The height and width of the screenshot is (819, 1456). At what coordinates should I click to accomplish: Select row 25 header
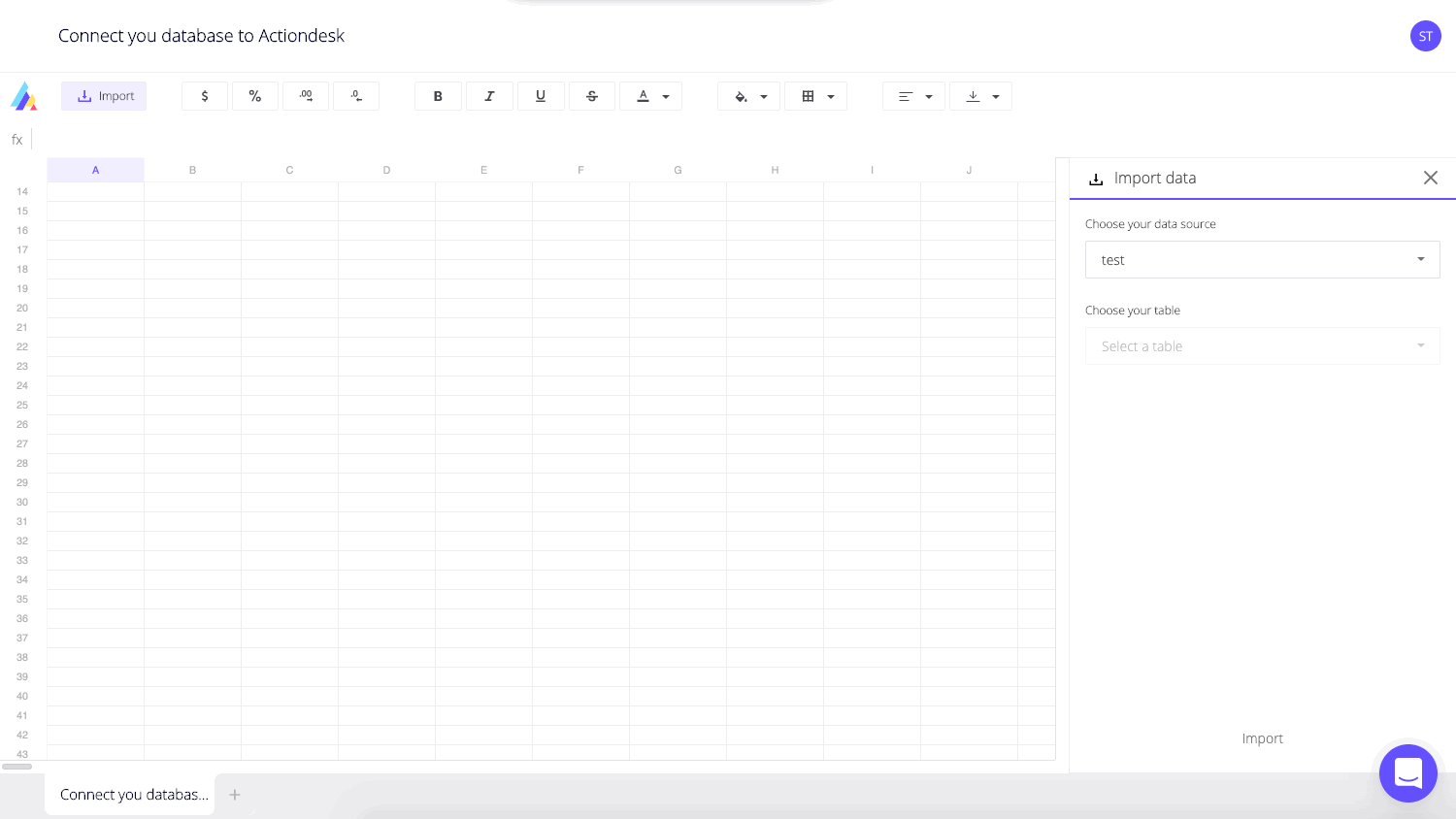tap(22, 405)
